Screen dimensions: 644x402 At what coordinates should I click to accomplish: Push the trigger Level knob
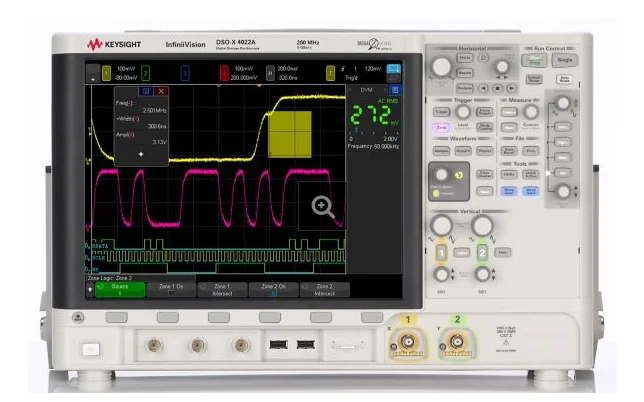[463, 112]
